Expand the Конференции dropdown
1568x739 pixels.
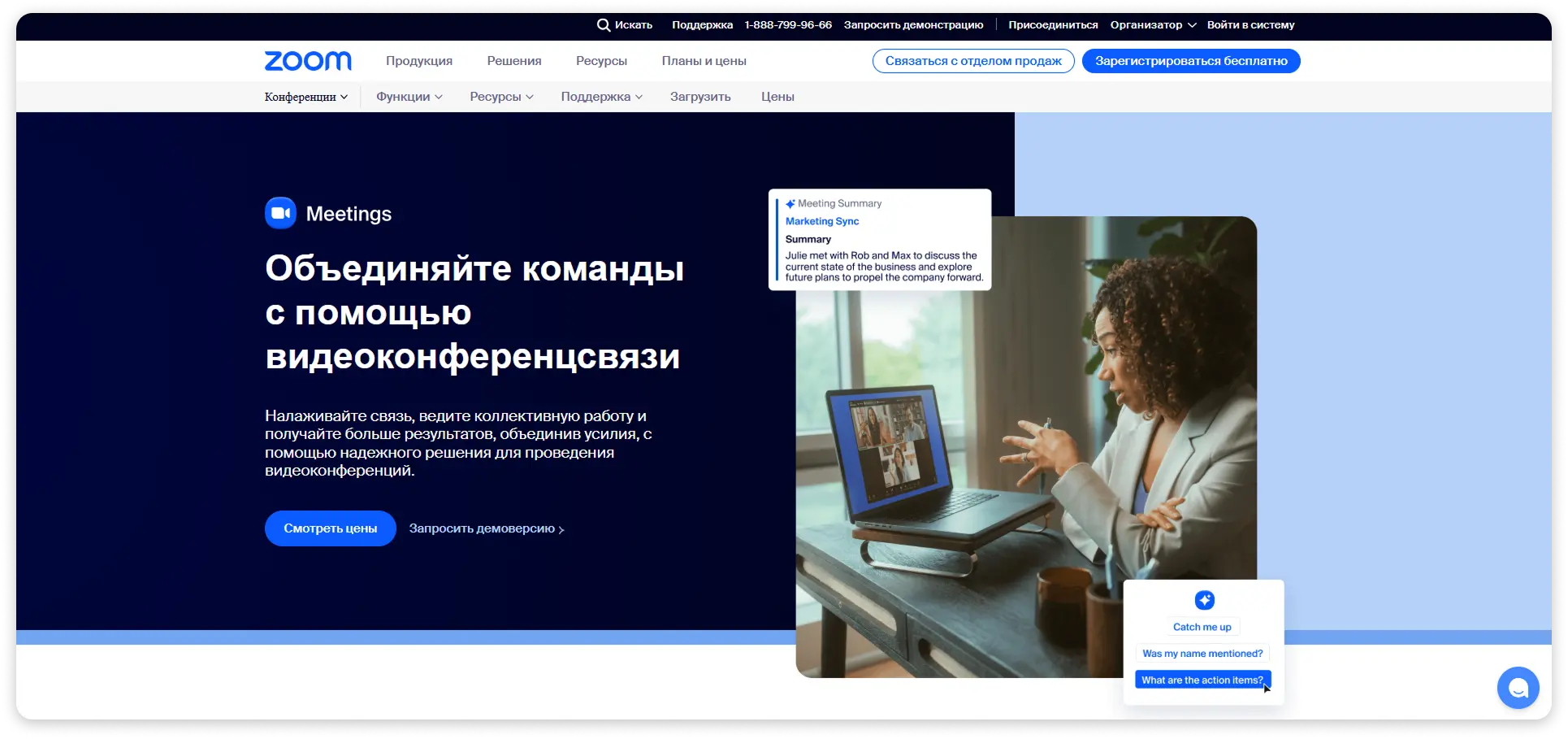pyautogui.click(x=306, y=97)
